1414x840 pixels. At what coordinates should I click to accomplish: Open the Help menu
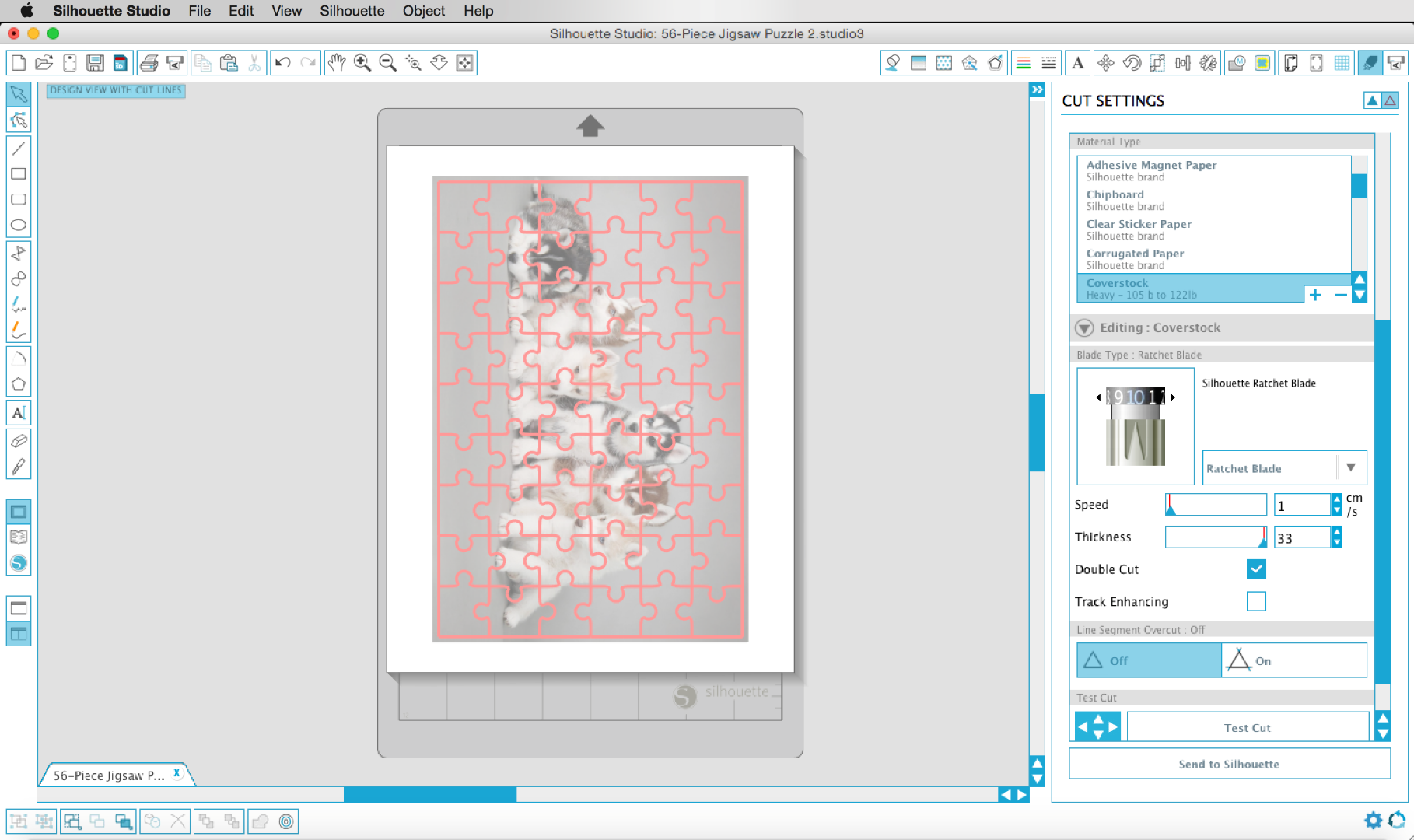(478, 11)
